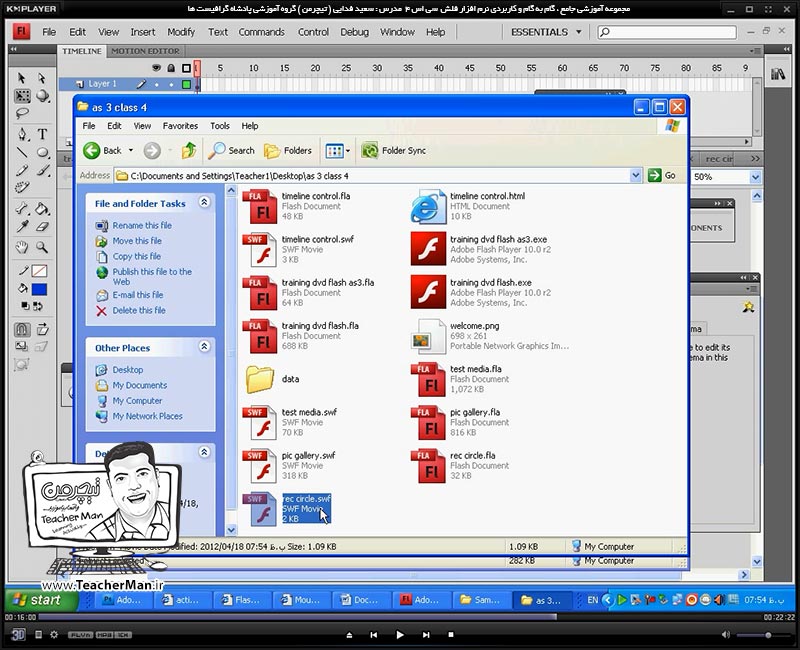800x650 pixels.
Task: Toggle show all layers as outlines
Action: 187,68
